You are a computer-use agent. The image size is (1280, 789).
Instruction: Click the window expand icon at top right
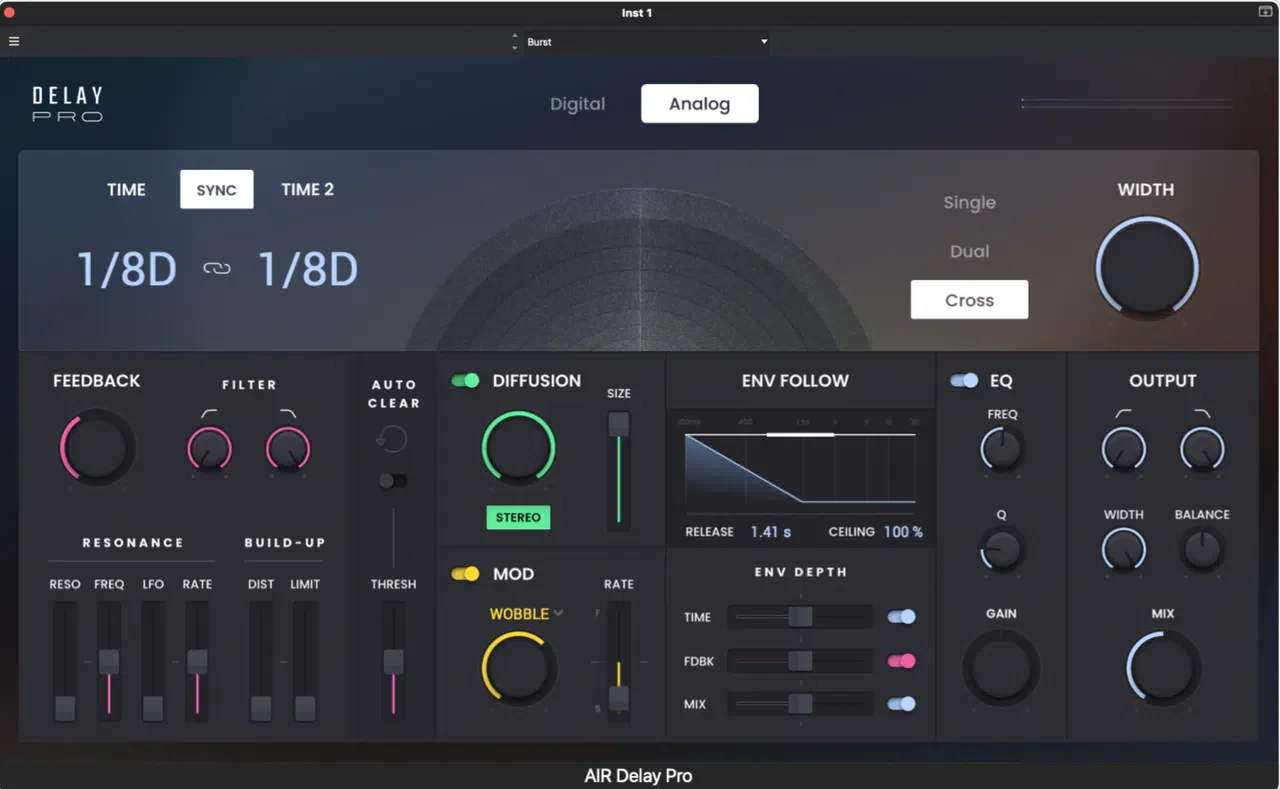coord(1265,12)
